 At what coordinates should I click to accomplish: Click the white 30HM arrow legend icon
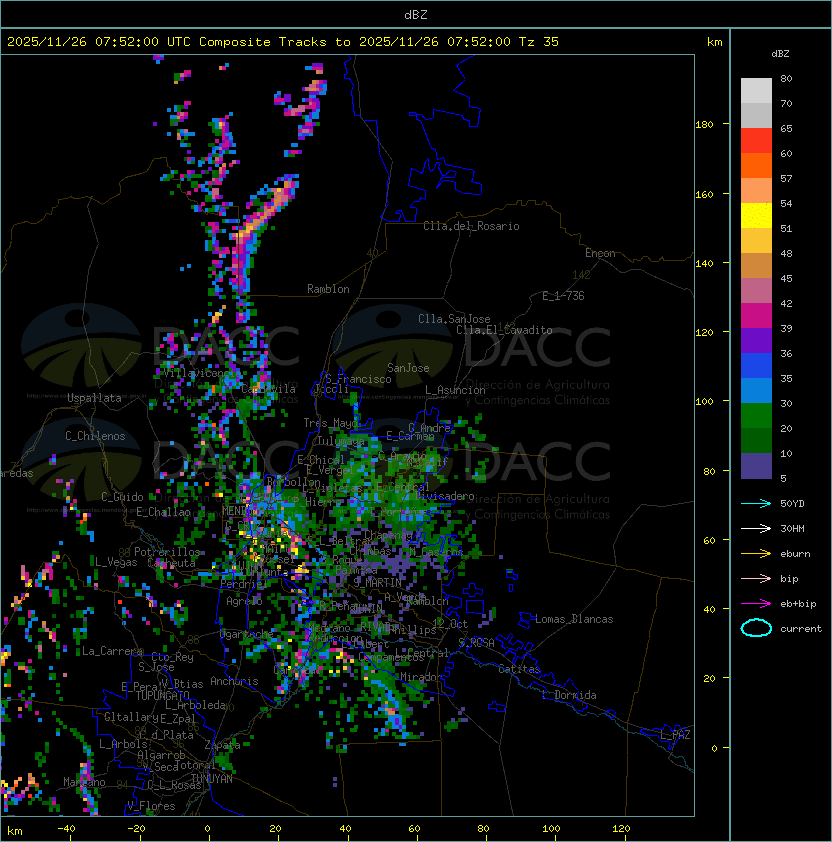756,529
